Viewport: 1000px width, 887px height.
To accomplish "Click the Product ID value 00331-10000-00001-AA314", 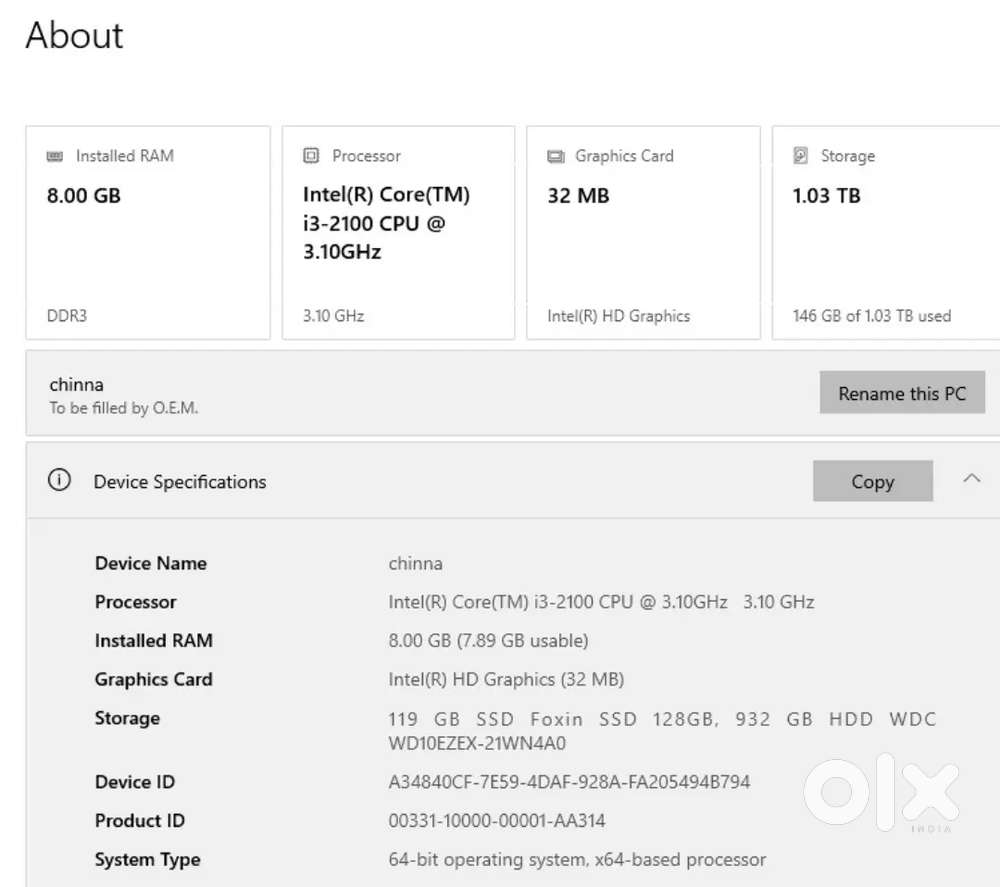I will click(497, 821).
